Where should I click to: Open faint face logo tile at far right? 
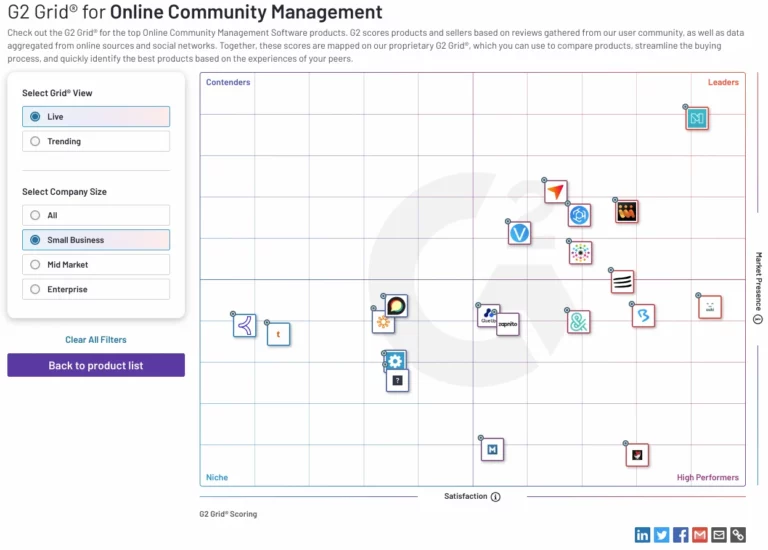click(710, 307)
